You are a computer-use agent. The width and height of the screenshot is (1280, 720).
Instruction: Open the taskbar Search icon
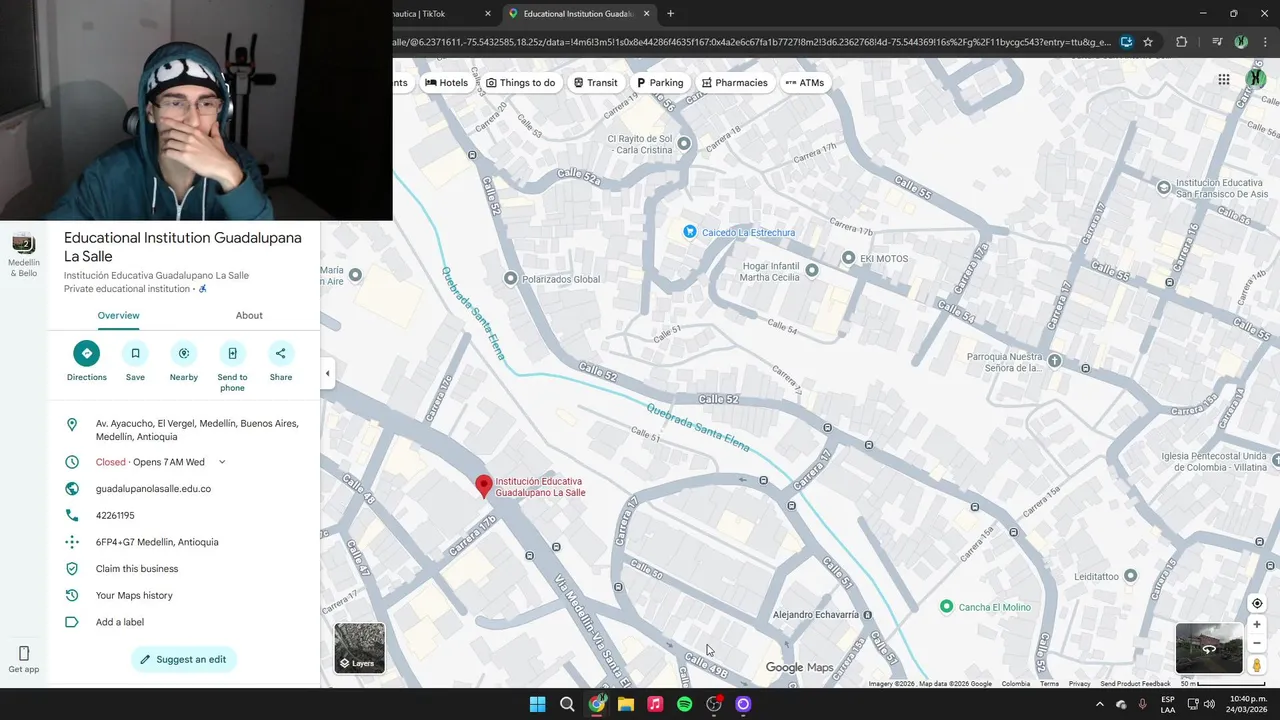click(x=567, y=704)
